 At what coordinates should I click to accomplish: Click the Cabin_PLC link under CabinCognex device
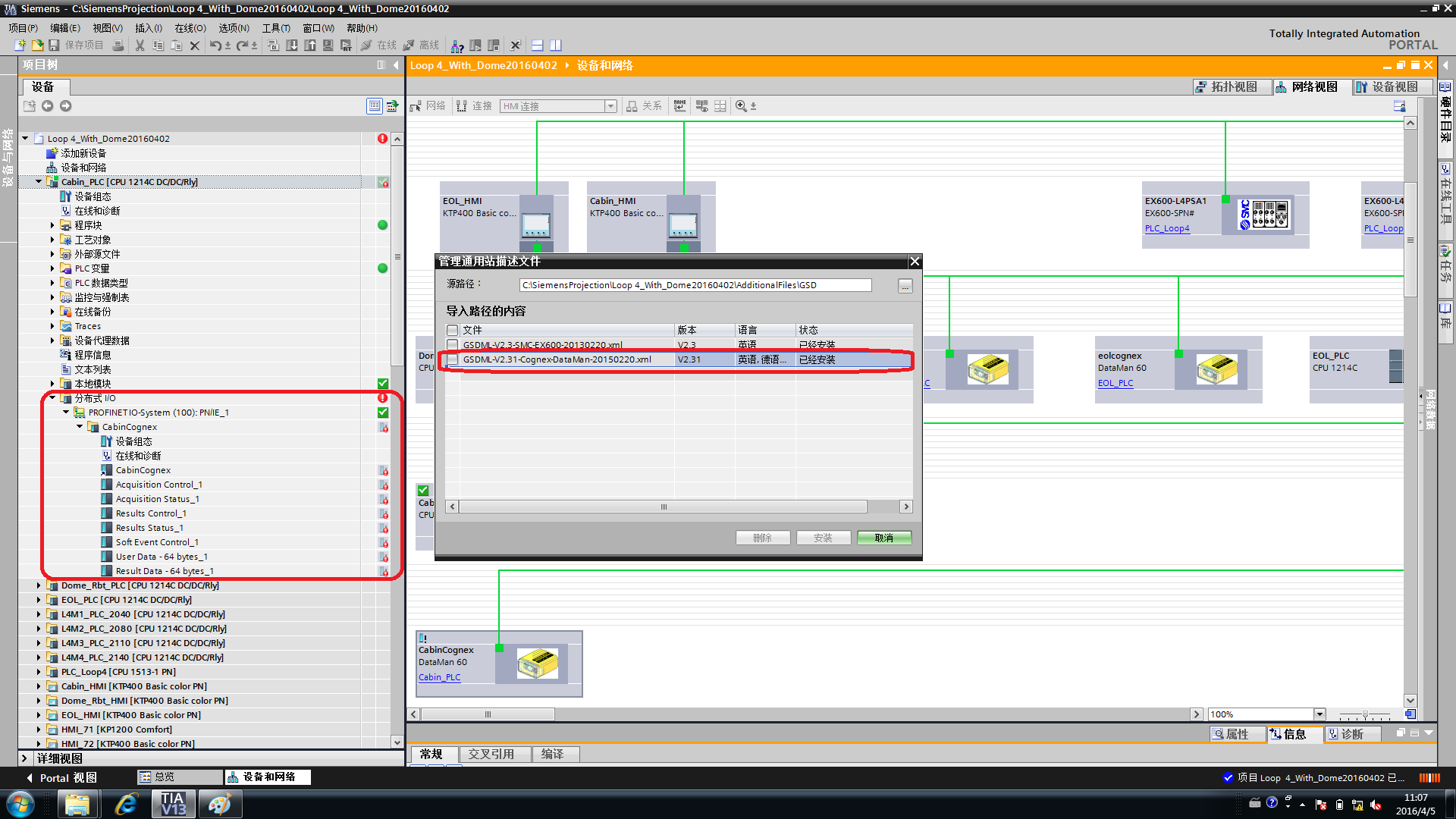coord(439,677)
